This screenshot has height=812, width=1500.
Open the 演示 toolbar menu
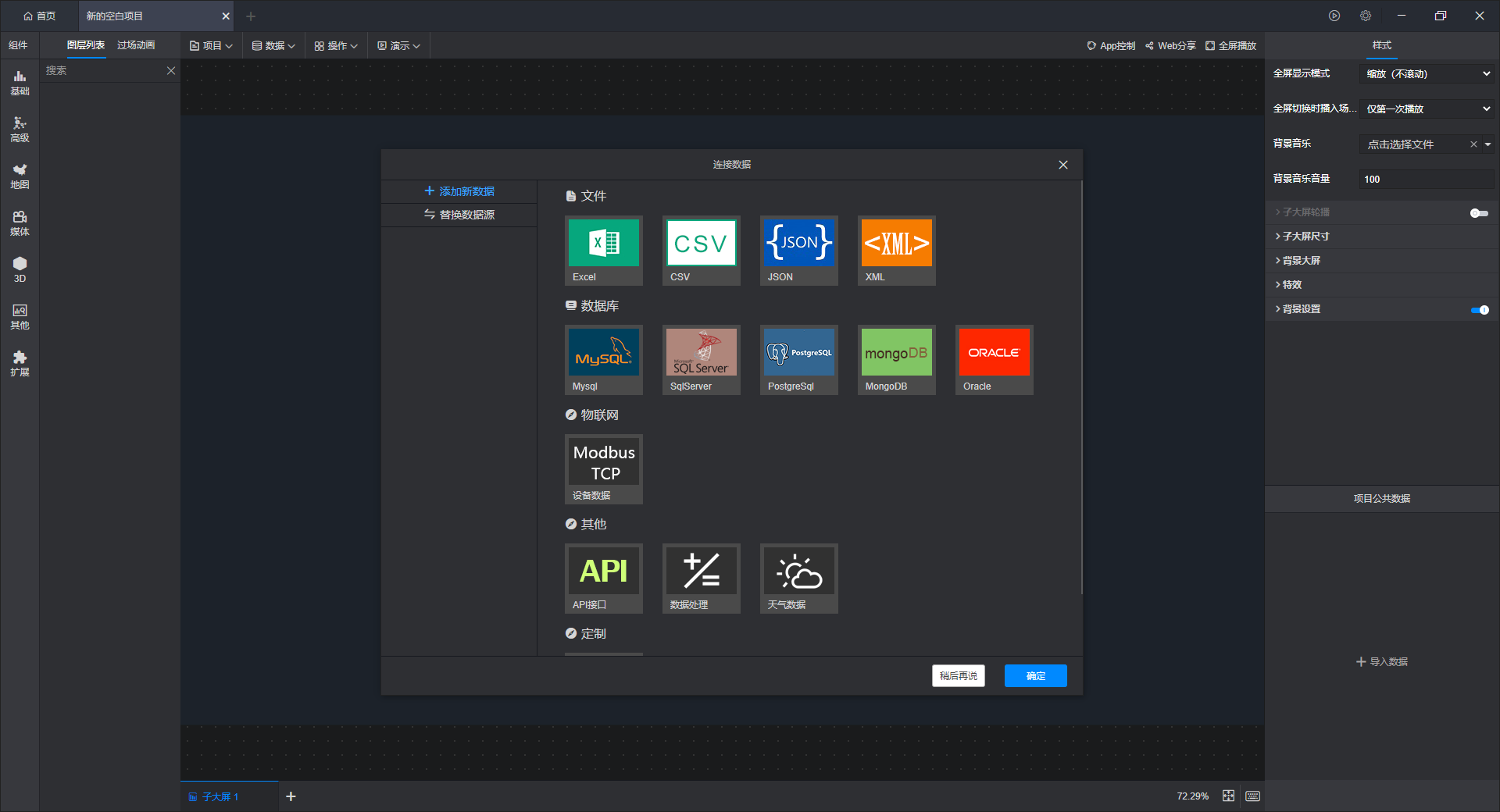[x=398, y=46]
